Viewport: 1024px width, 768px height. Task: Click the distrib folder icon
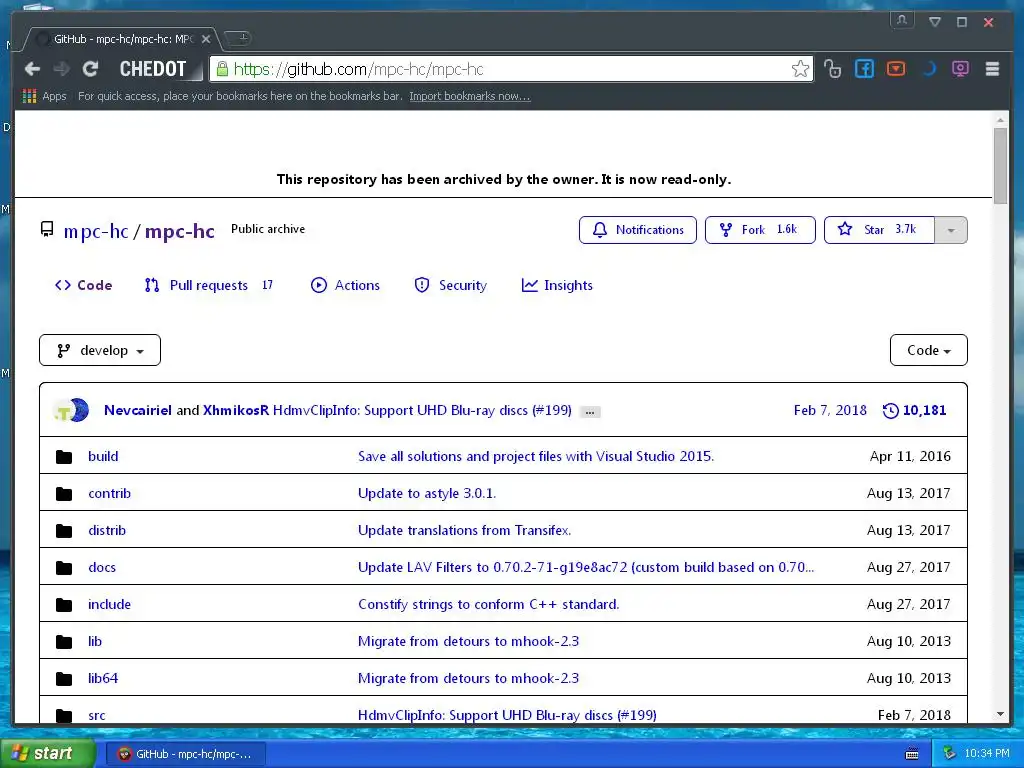(x=64, y=531)
